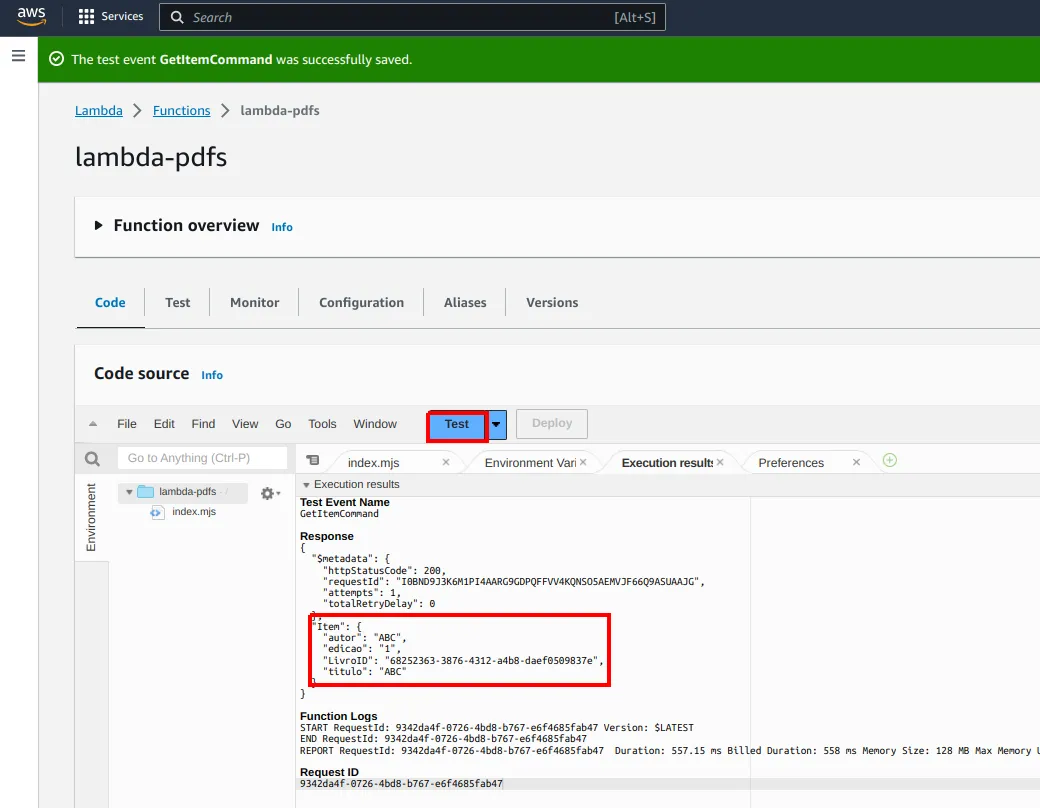Open the Edit menu
The height and width of the screenshot is (808, 1040).
[x=164, y=424]
